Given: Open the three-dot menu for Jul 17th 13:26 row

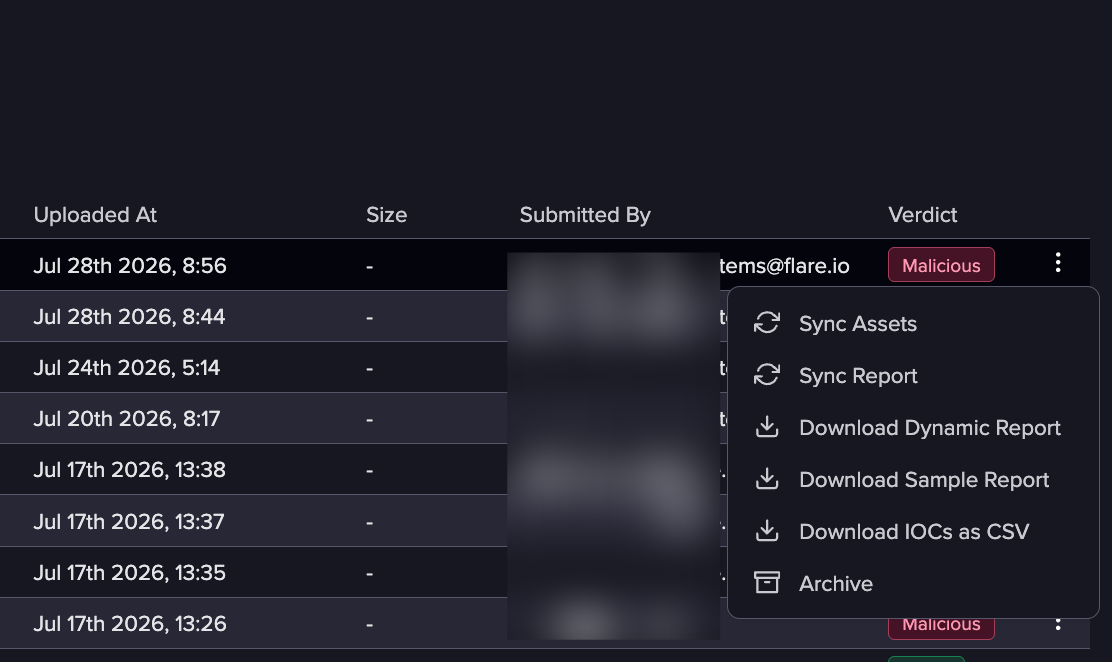Looking at the screenshot, I should (x=1057, y=624).
